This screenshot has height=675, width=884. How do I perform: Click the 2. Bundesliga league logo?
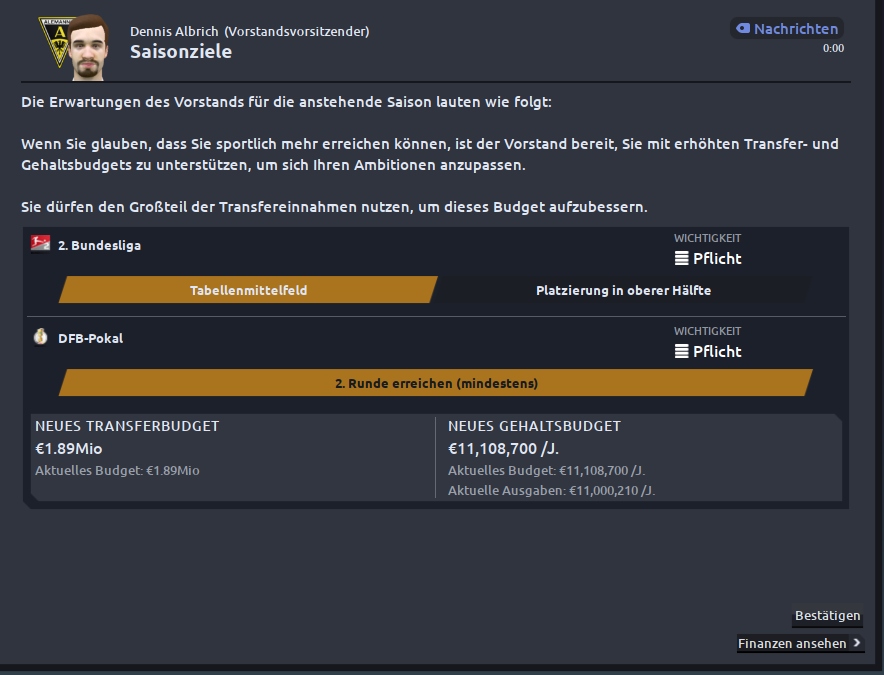[41, 244]
